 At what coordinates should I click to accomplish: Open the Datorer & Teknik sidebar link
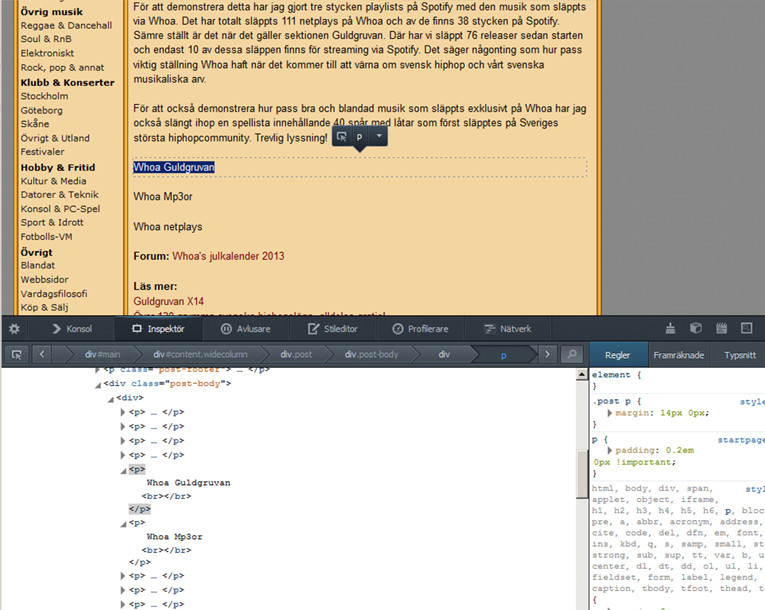[x=60, y=195]
